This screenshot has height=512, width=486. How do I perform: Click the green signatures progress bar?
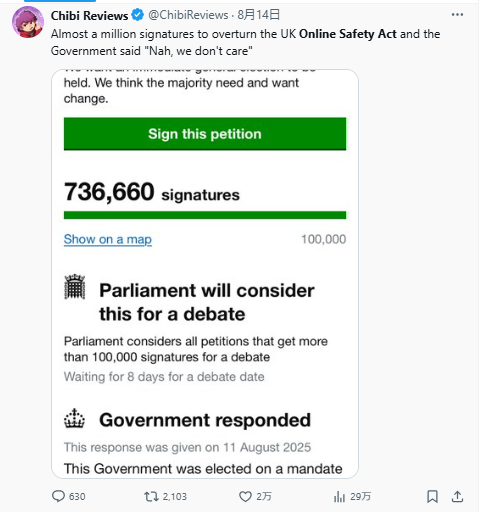click(x=205, y=215)
